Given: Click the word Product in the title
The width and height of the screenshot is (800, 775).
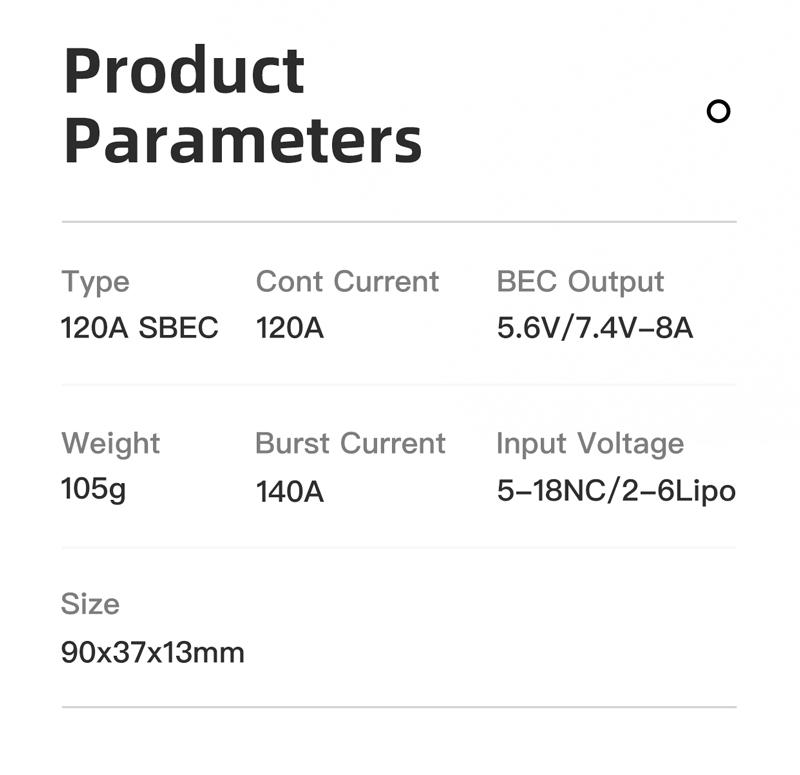Looking at the screenshot, I should coord(184,70).
